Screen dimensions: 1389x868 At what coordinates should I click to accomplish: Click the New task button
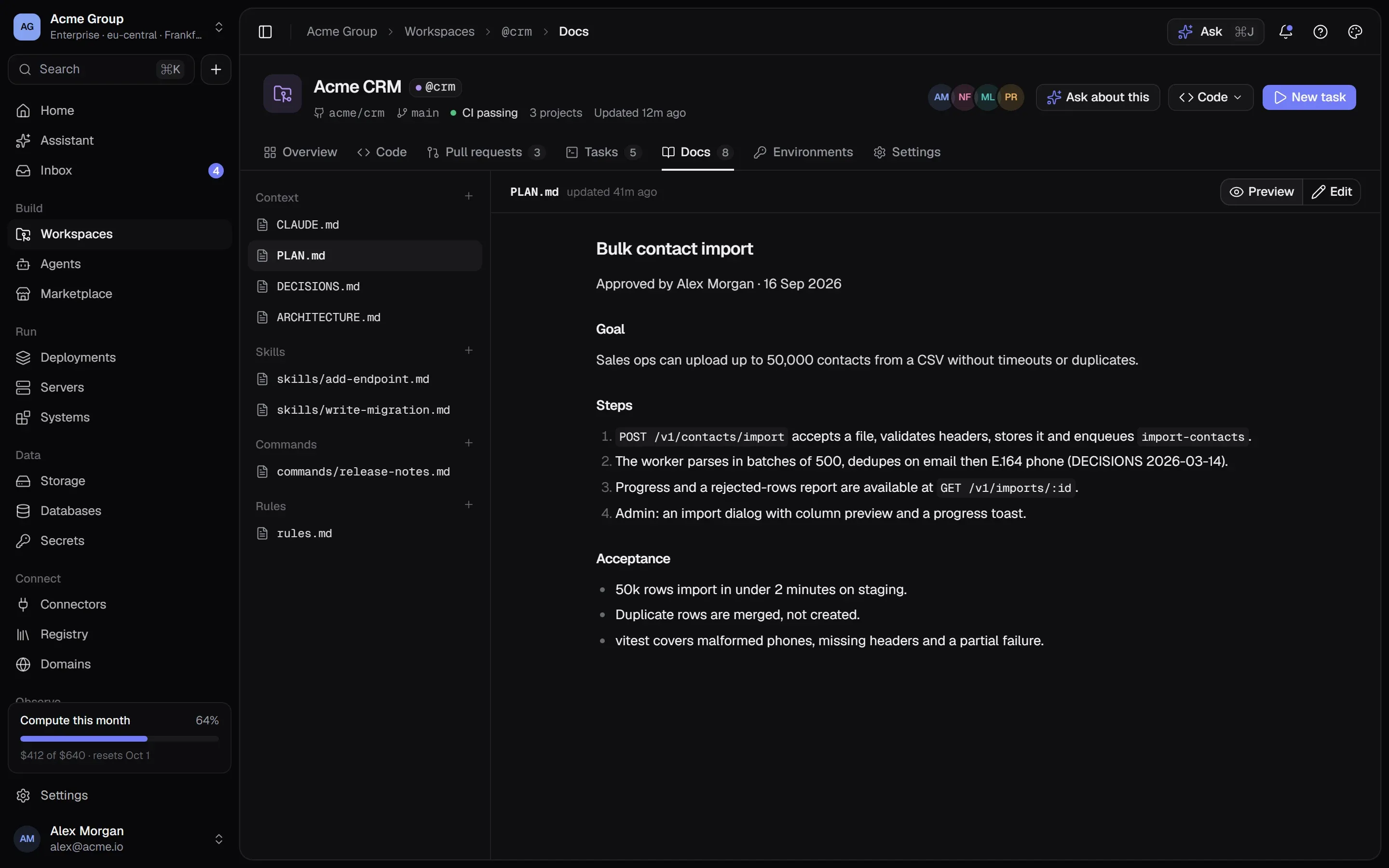coord(1309,97)
